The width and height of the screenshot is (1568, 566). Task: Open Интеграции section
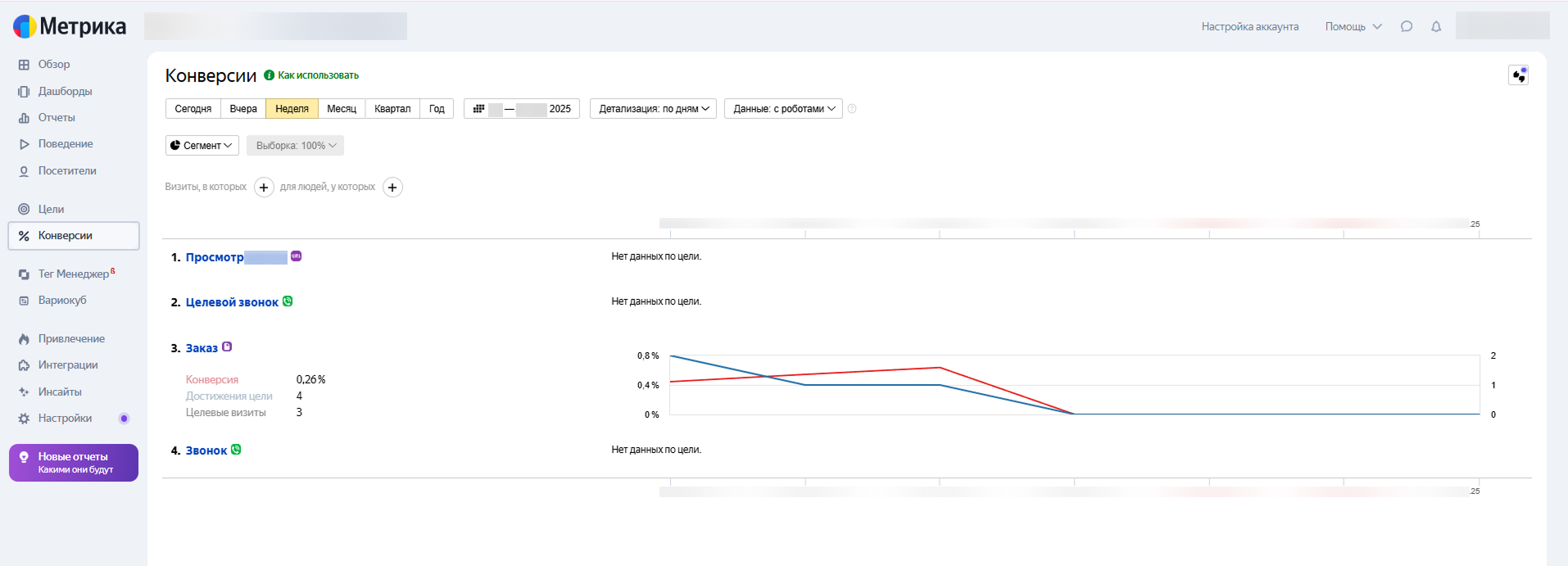coord(68,365)
